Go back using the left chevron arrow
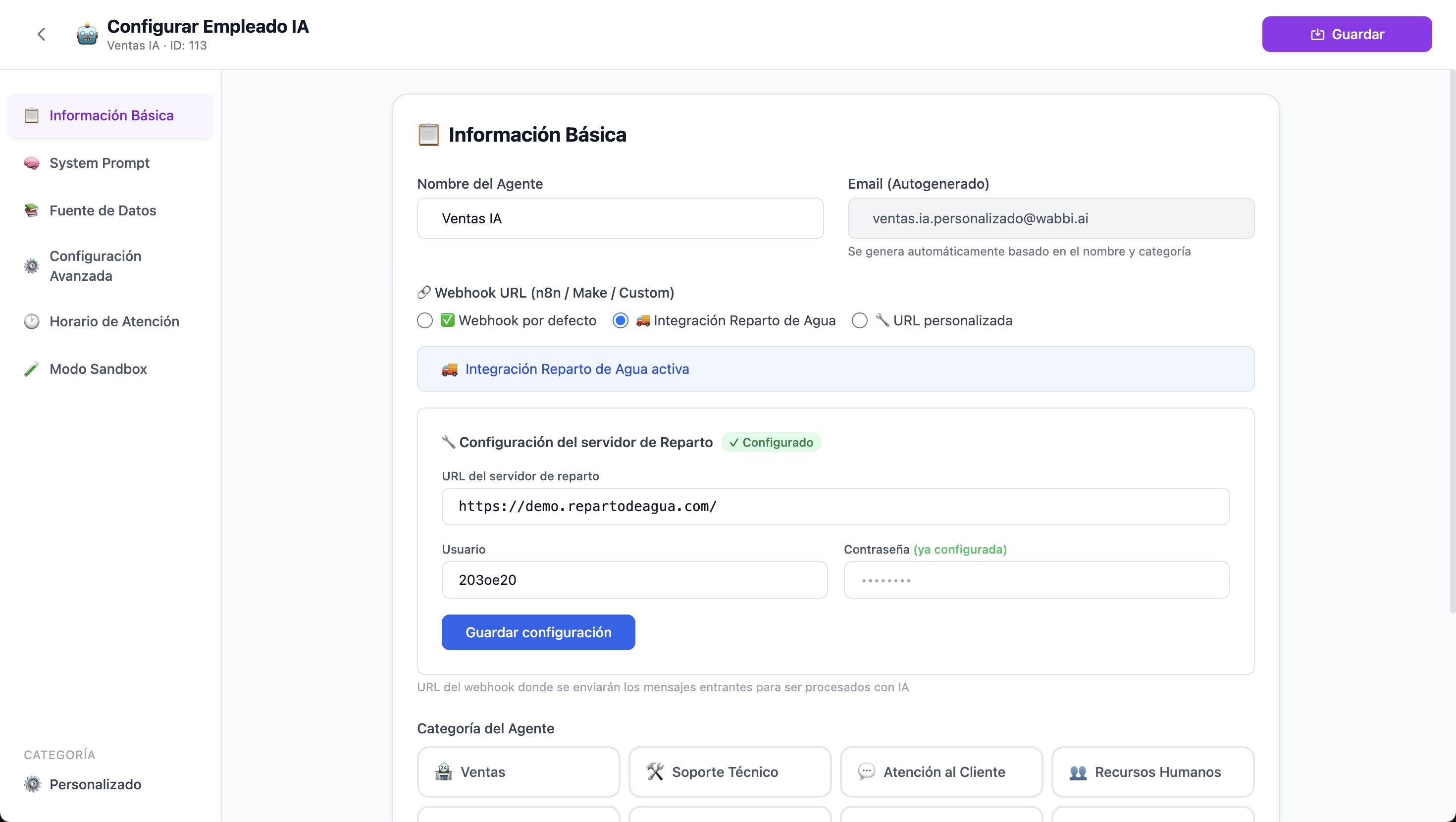 pos(41,35)
